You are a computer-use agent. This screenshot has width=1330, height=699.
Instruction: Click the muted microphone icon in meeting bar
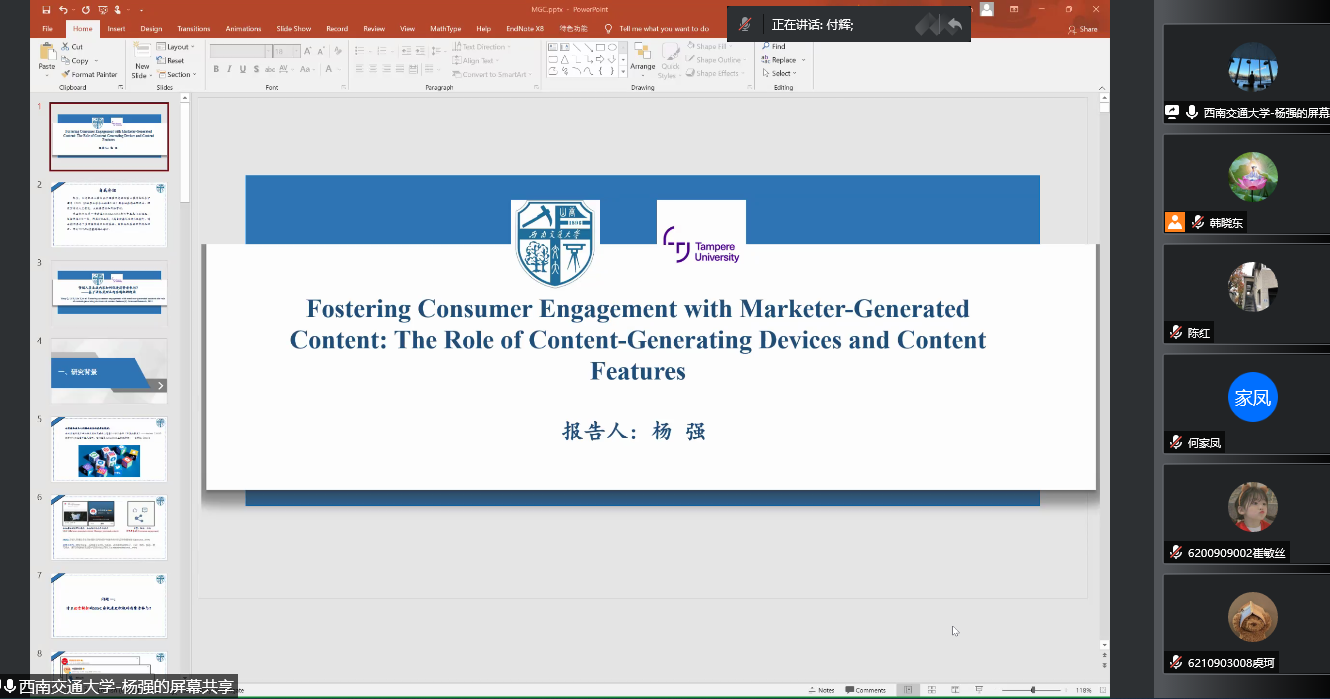tap(745, 24)
